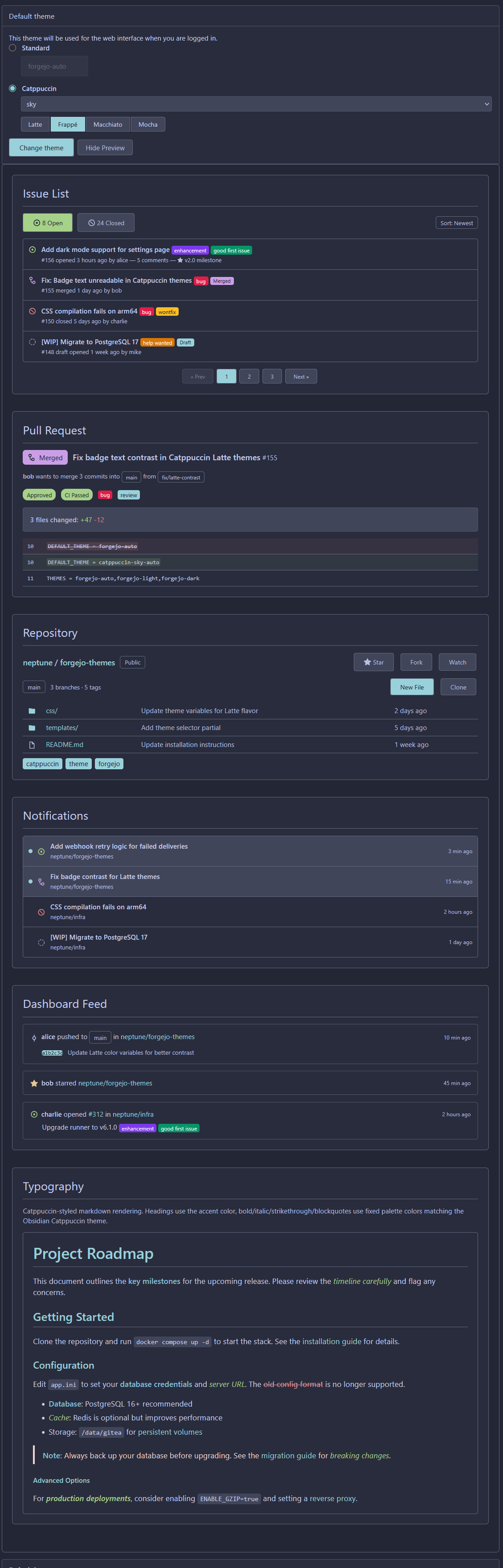Go to page 2 of issue list
The height and width of the screenshot is (1568, 503).
point(249,377)
